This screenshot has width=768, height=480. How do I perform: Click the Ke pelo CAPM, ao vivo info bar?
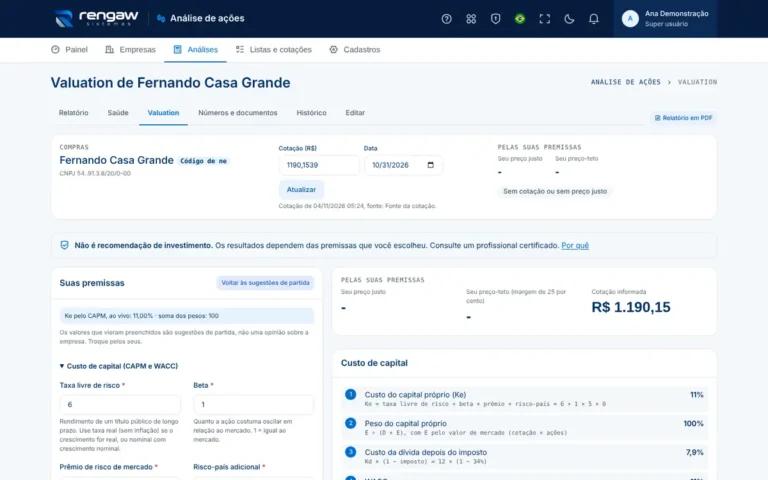pyautogui.click(x=187, y=315)
